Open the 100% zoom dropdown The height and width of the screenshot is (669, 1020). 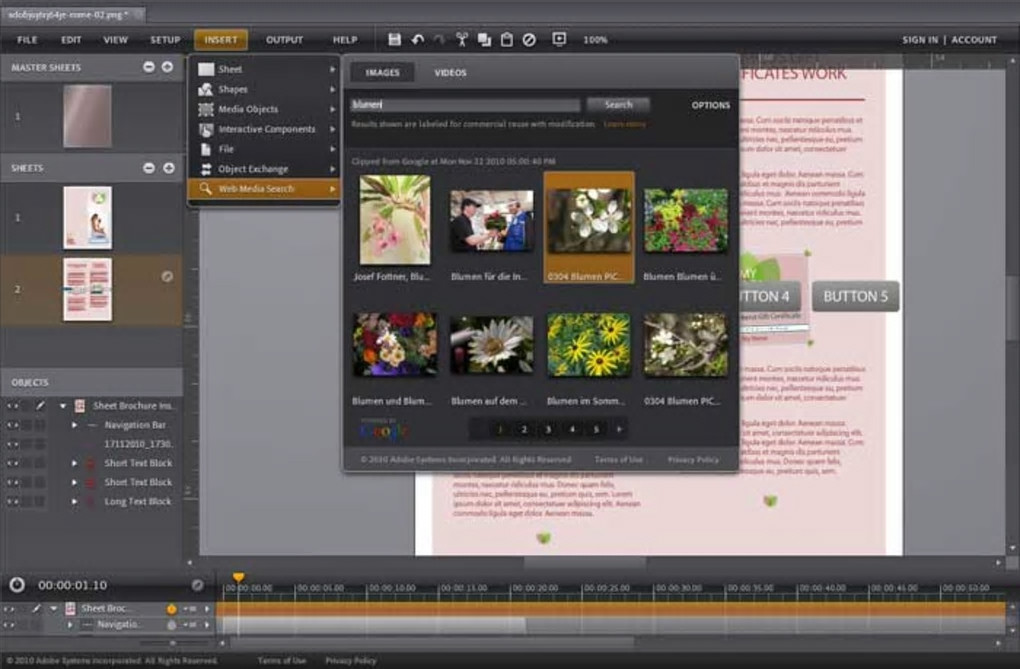tap(595, 40)
